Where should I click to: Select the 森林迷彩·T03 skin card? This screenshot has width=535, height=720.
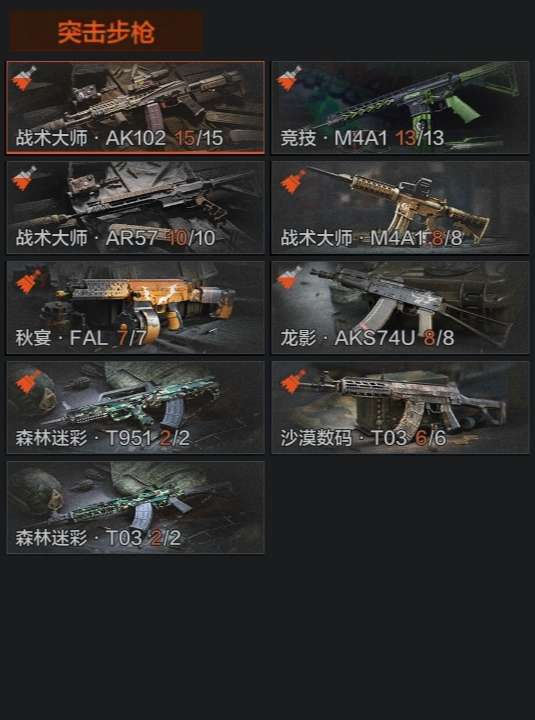135,507
